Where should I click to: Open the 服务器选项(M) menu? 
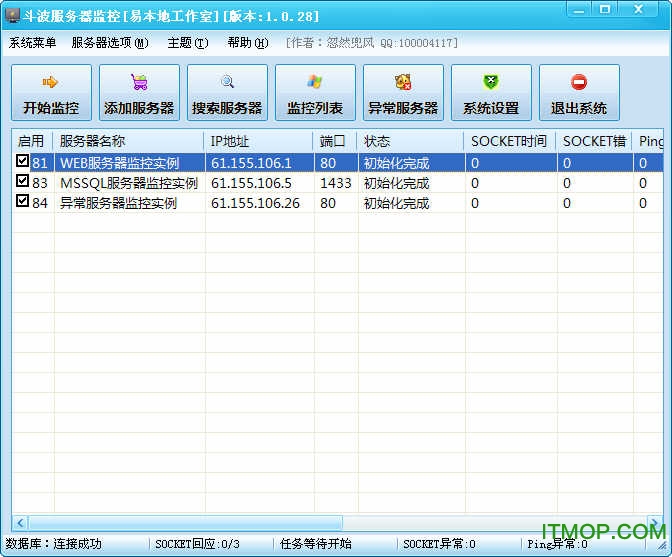click(110, 43)
